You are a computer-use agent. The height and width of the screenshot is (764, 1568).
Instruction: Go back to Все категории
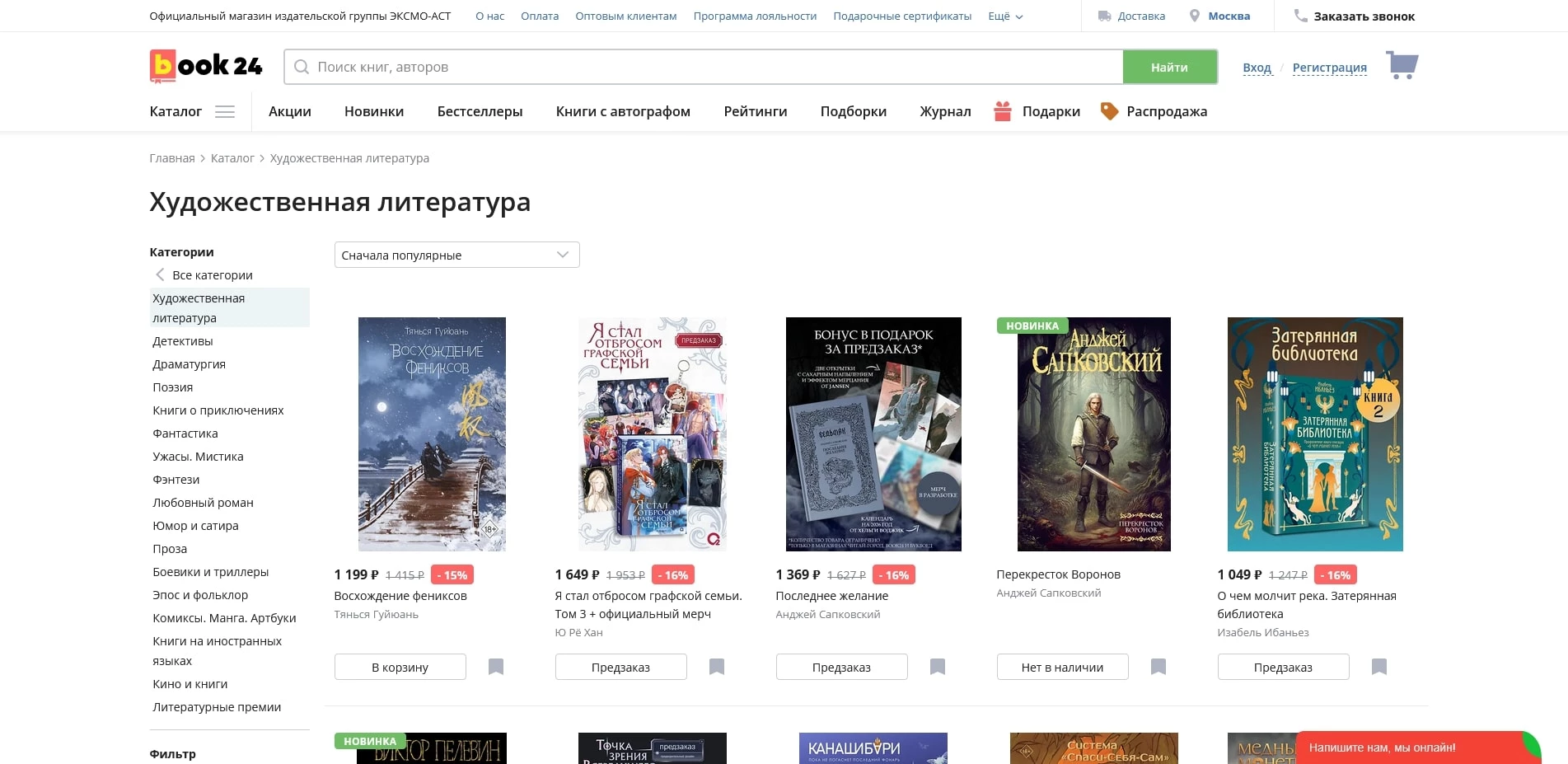tap(212, 275)
